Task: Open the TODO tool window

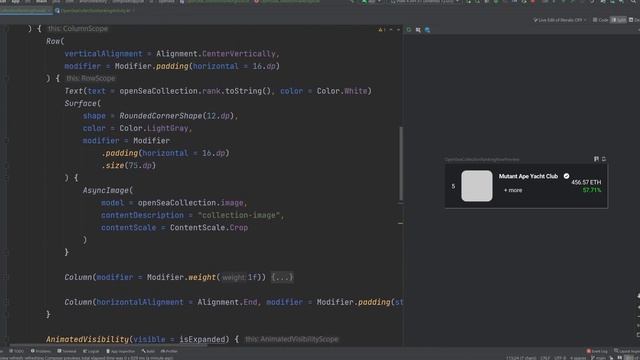Action: click(16, 351)
